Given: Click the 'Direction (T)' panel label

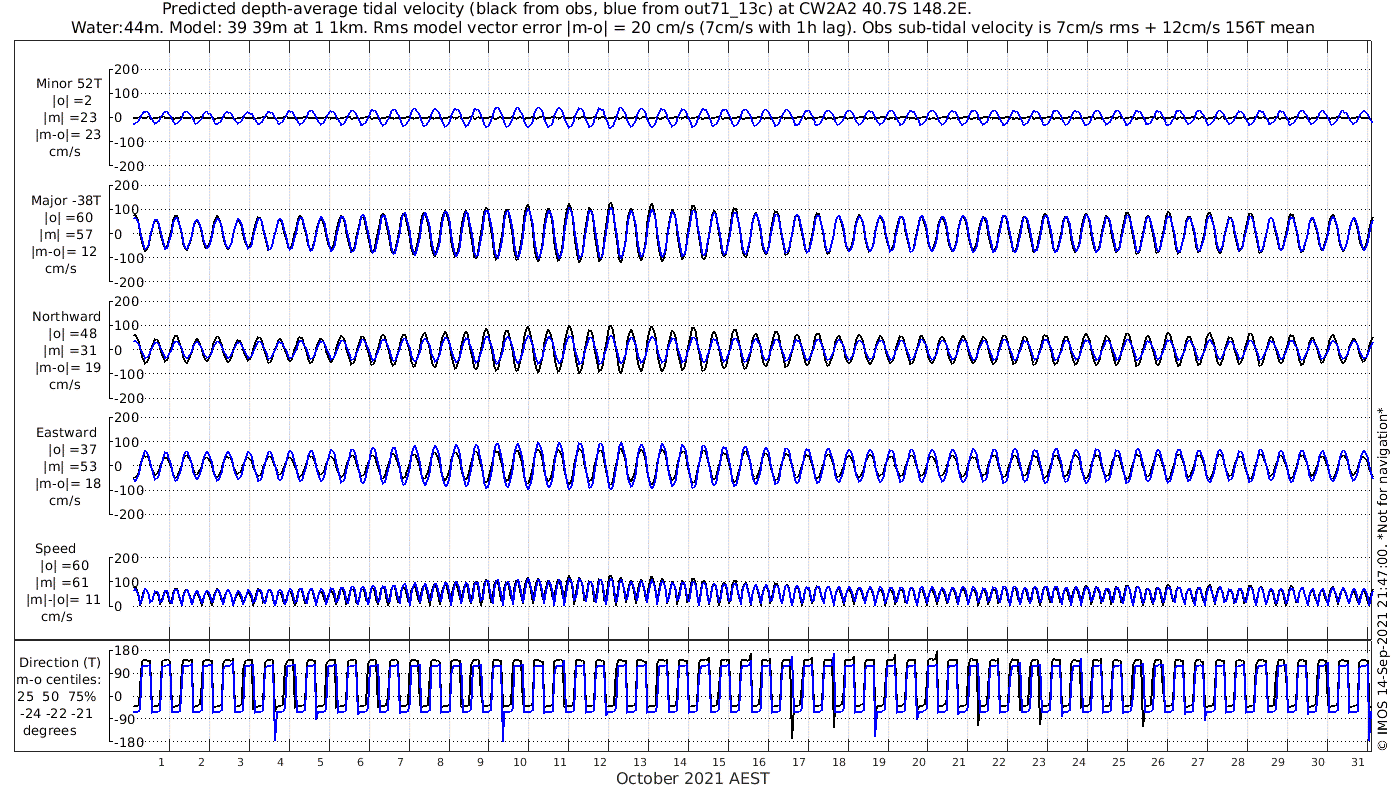Looking at the screenshot, I should tap(61, 663).
